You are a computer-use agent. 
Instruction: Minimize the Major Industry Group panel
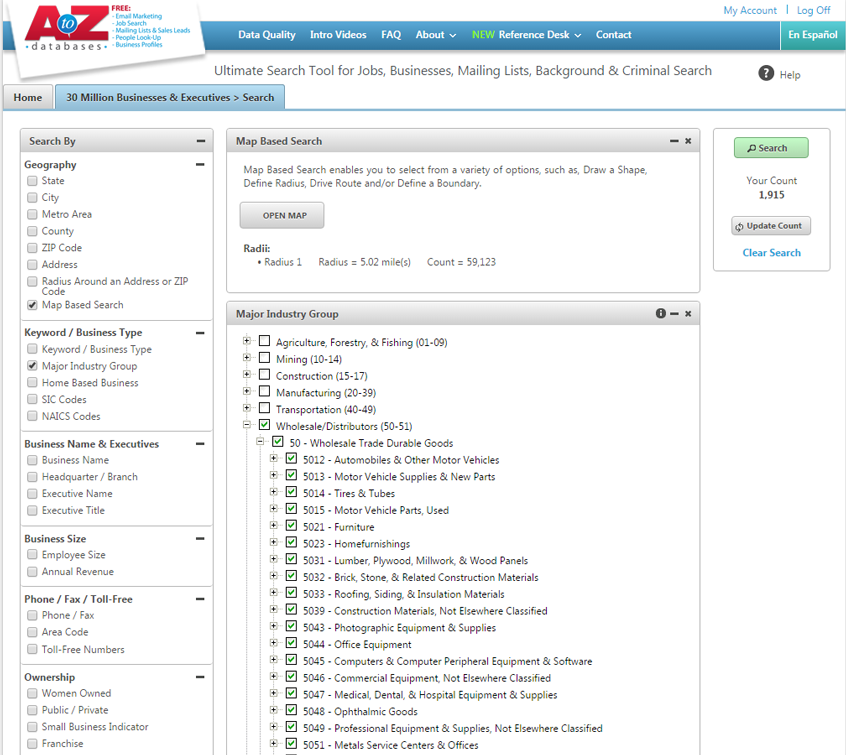[674, 314]
